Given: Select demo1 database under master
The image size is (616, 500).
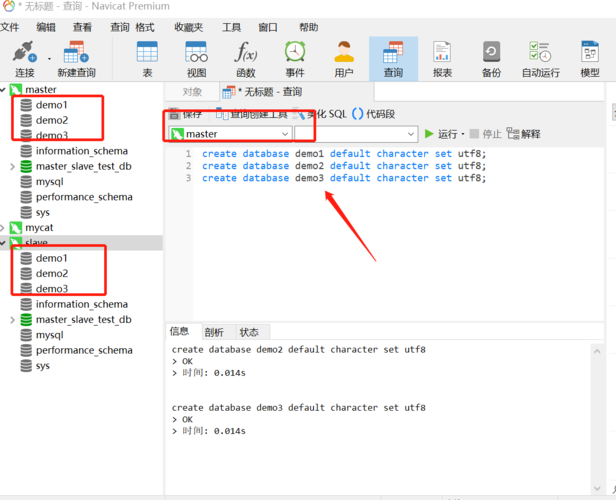Looking at the screenshot, I should [51, 105].
